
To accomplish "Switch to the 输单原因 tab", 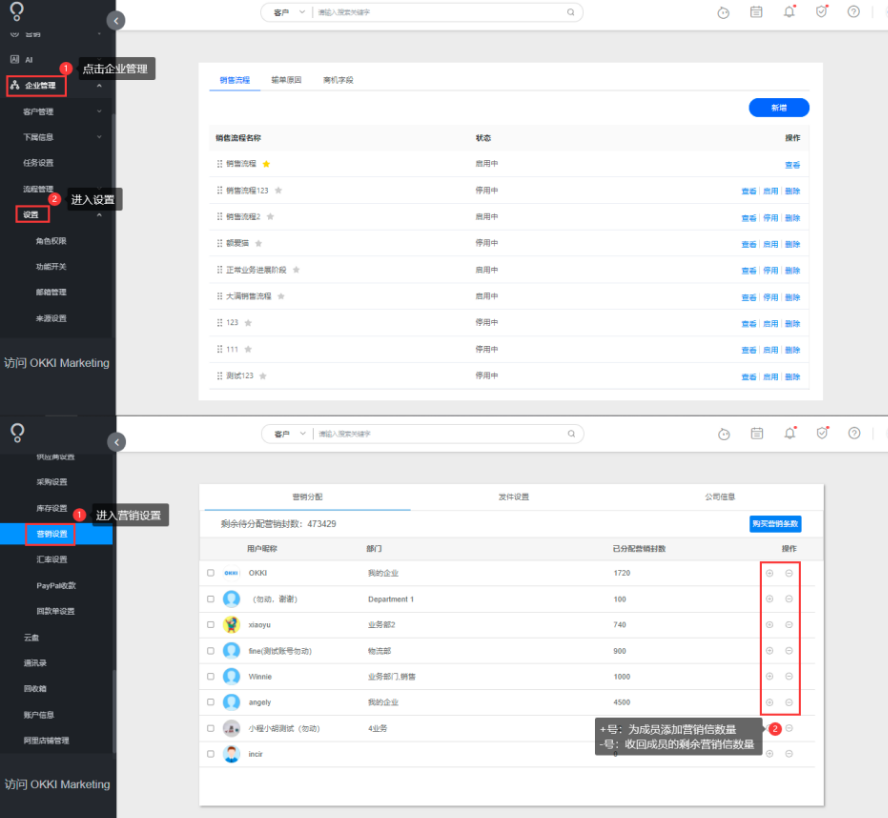I will point(286,80).
